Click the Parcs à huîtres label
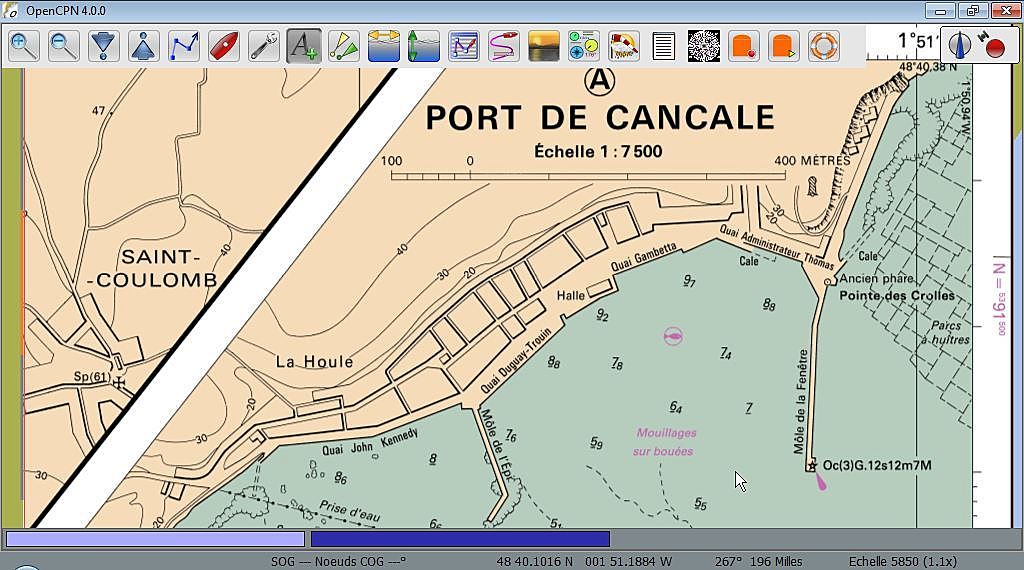The height and width of the screenshot is (570, 1024). pos(945,332)
